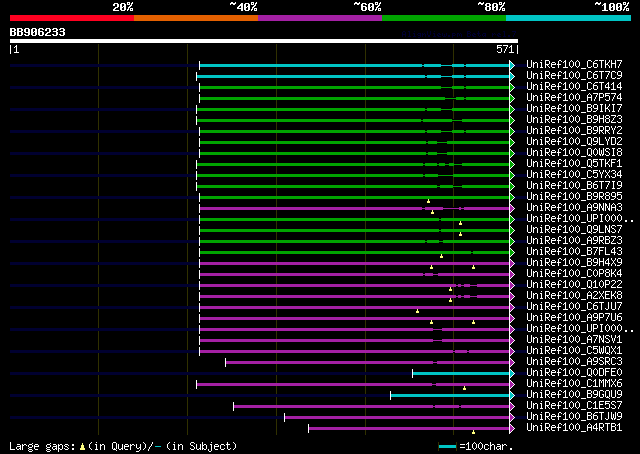This screenshot has width=640, height=454.
Task: Select the UniRef100_A4RTB1 label
Action: pyautogui.click(x=574, y=428)
